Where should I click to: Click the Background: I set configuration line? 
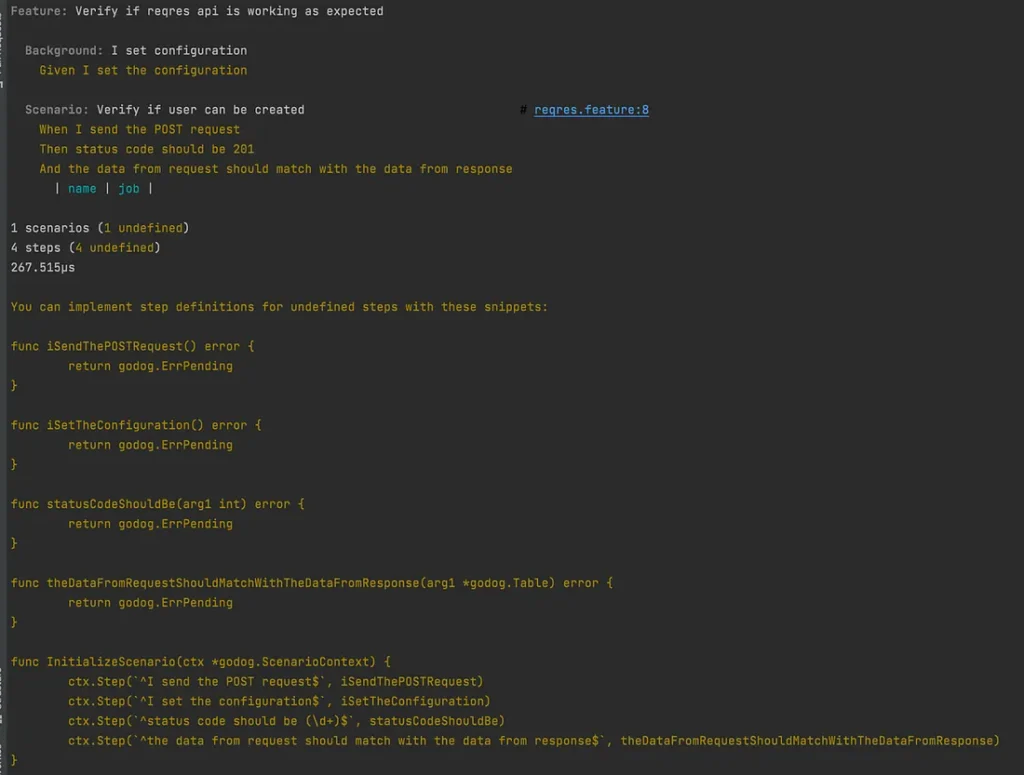click(x=136, y=51)
